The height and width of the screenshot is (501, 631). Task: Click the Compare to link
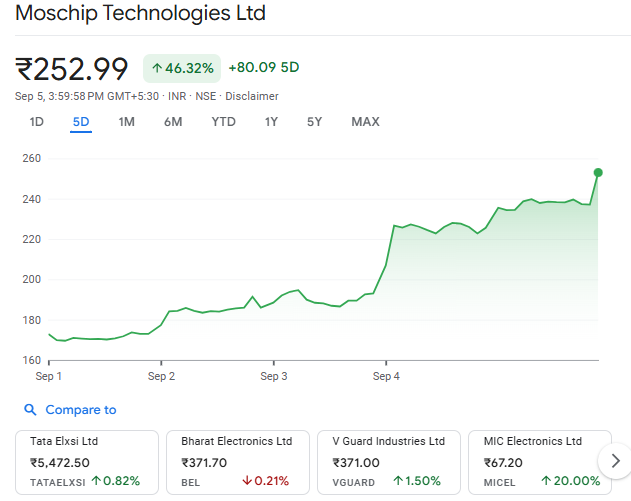pyautogui.click(x=80, y=410)
